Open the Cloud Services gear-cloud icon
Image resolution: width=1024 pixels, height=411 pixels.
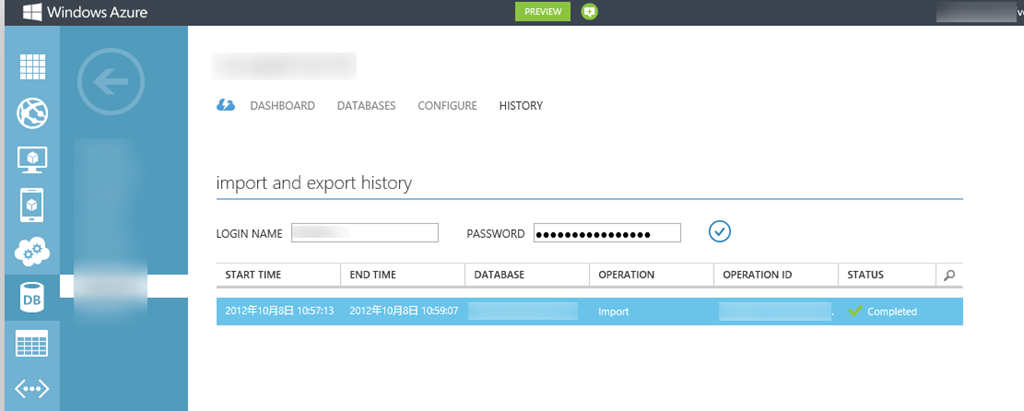[x=32, y=252]
